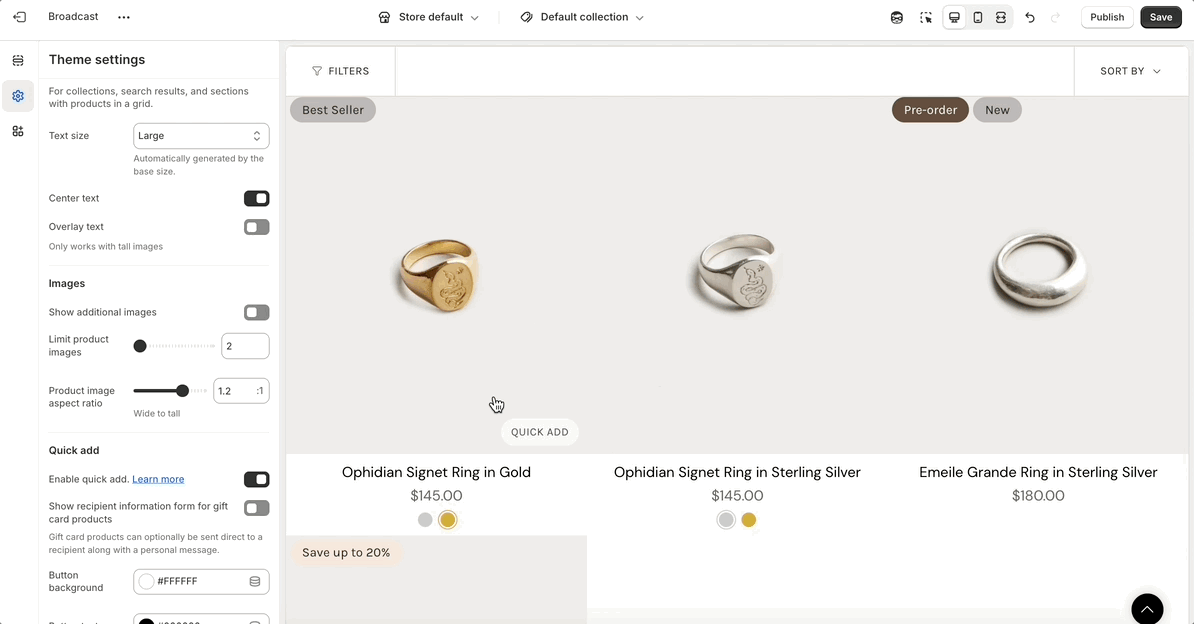1194x624 pixels.
Task: Enable the Overlay text toggle
Action: click(257, 227)
